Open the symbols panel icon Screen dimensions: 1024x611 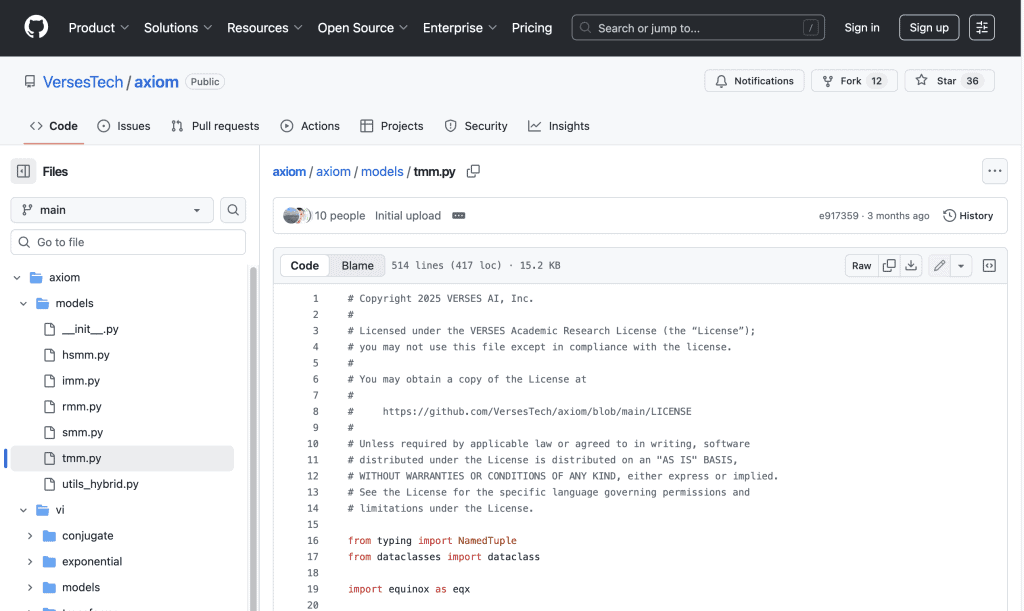989,266
